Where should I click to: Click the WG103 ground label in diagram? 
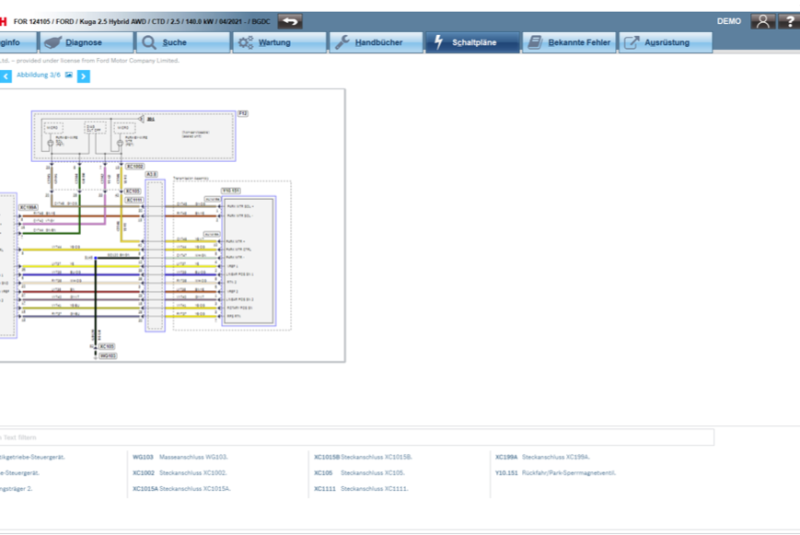[107, 356]
